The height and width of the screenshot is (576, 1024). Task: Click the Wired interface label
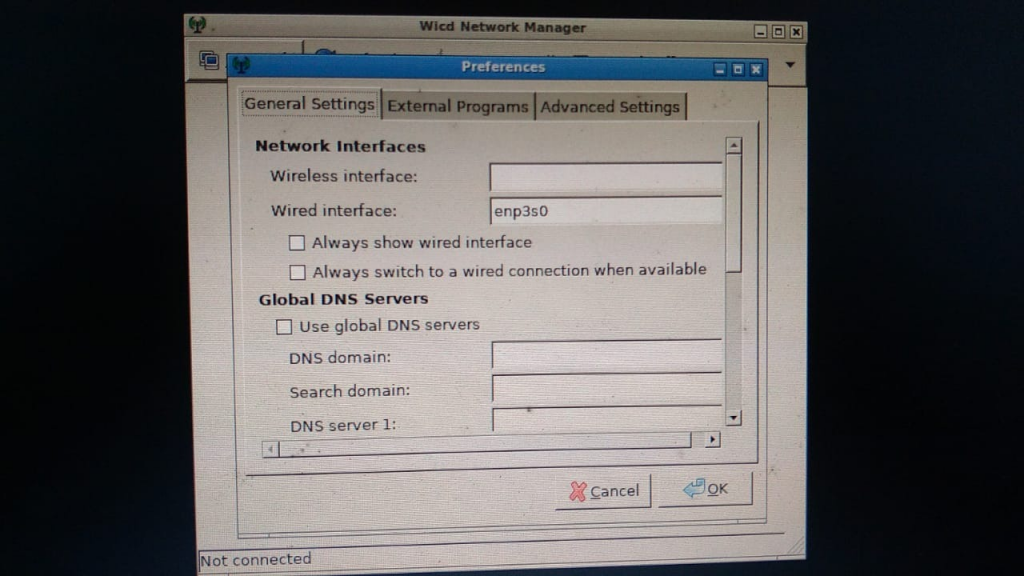334,211
